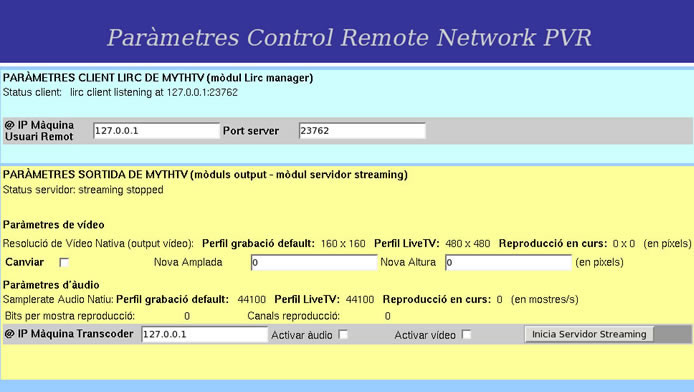Select the value '480 x 480'

point(467,244)
